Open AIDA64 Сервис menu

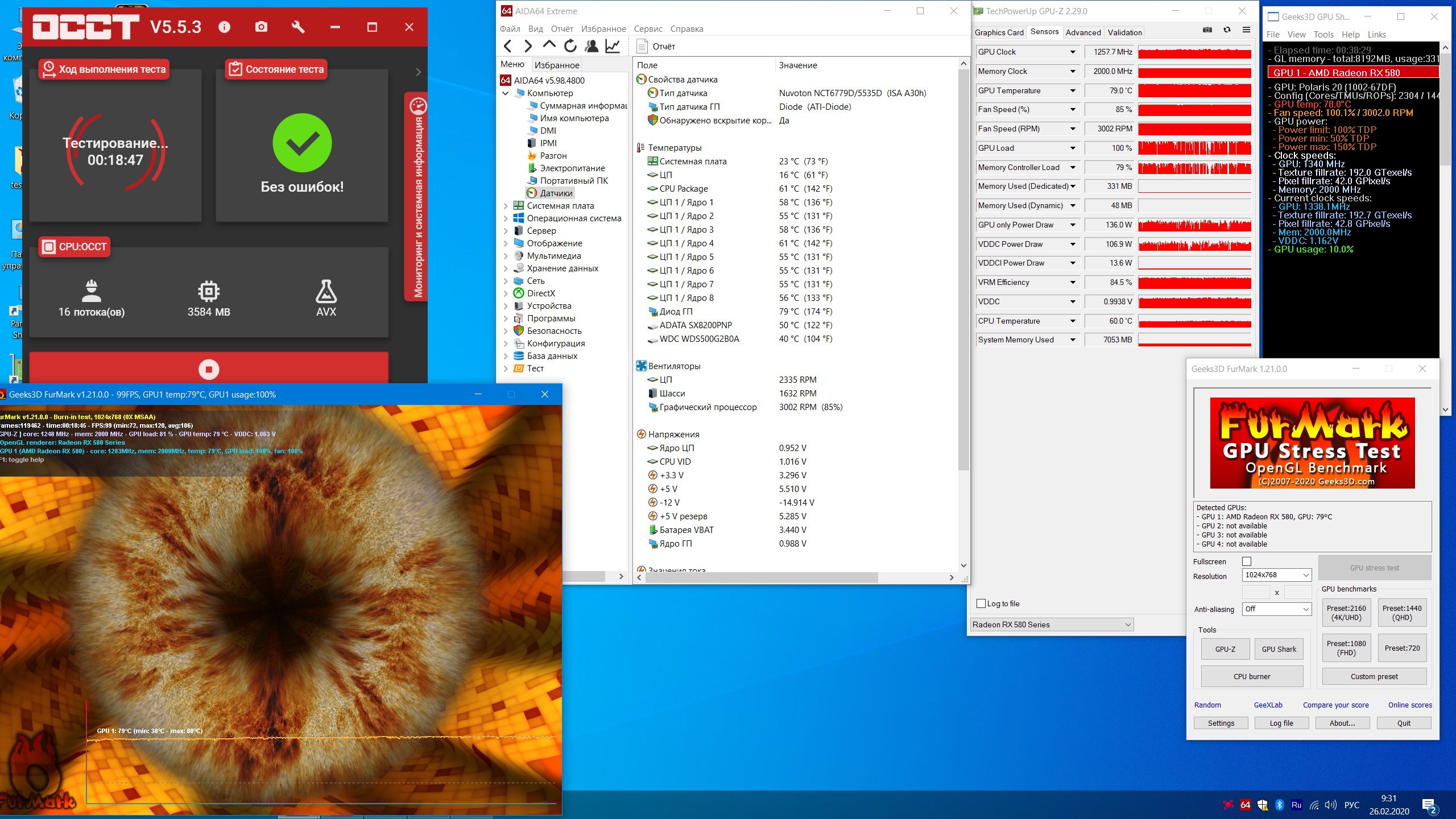point(648,29)
